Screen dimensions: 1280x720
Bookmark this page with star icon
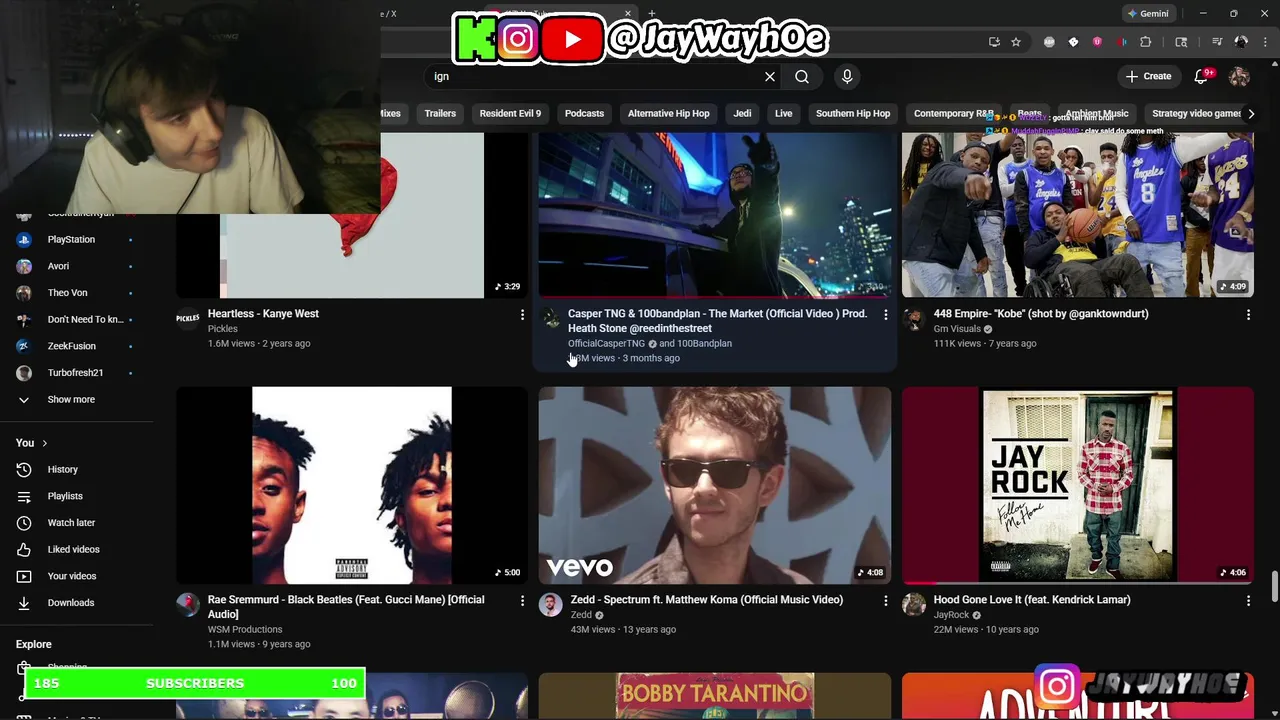click(1016, 42)
